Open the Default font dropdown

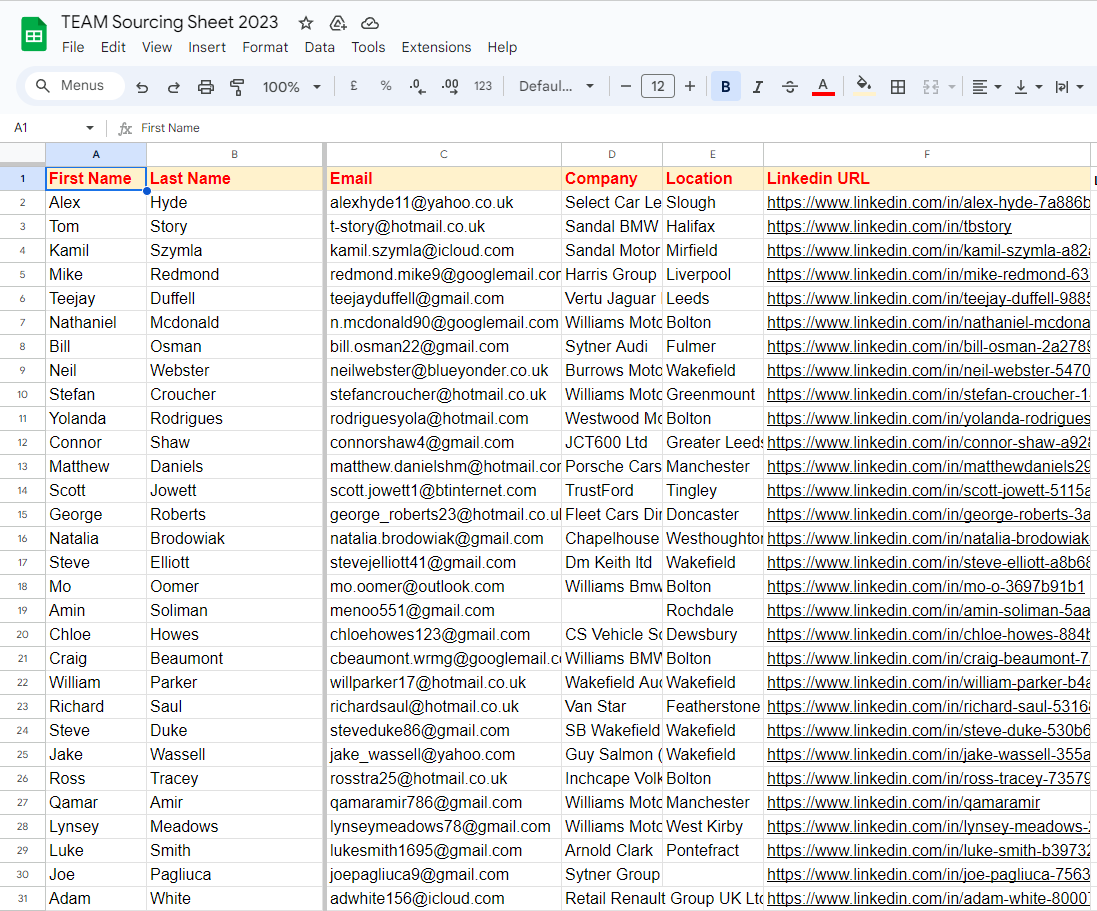556,86
